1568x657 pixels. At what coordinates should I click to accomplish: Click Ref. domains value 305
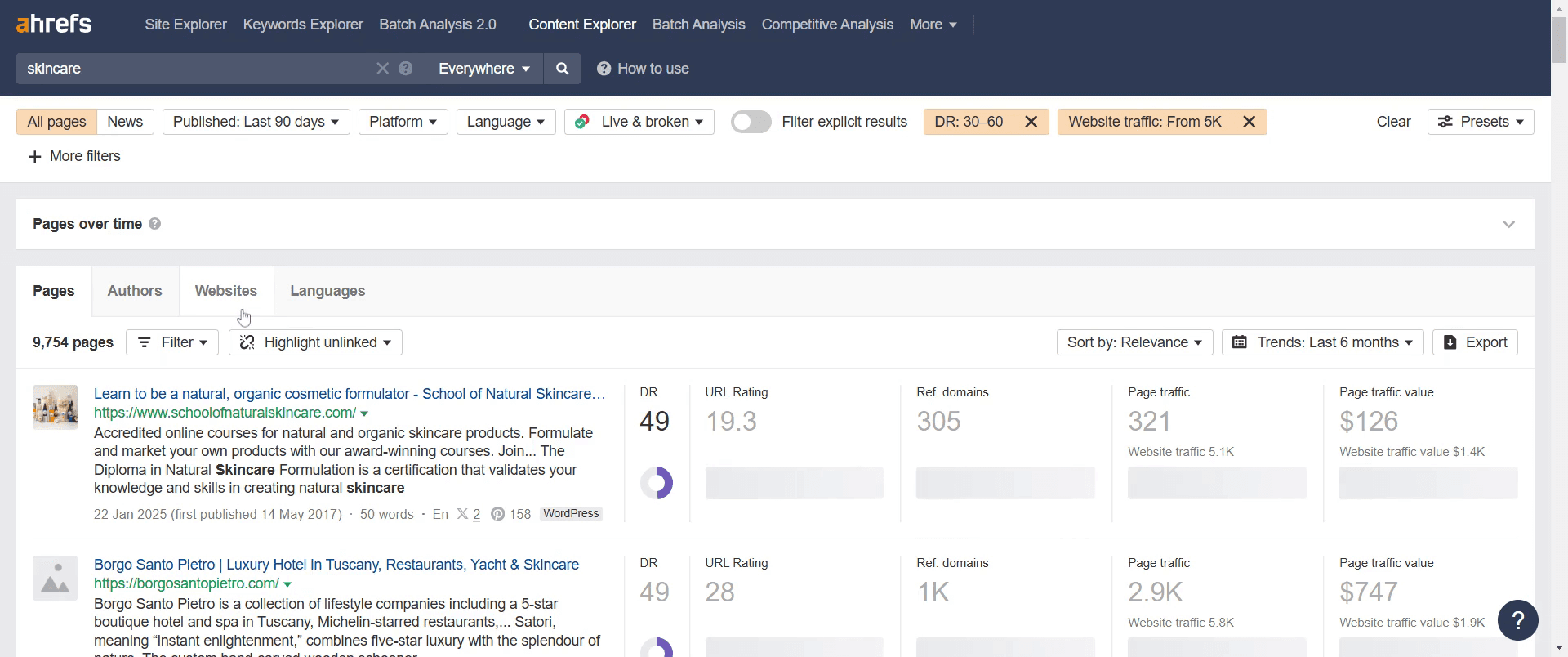pos(938,422)
